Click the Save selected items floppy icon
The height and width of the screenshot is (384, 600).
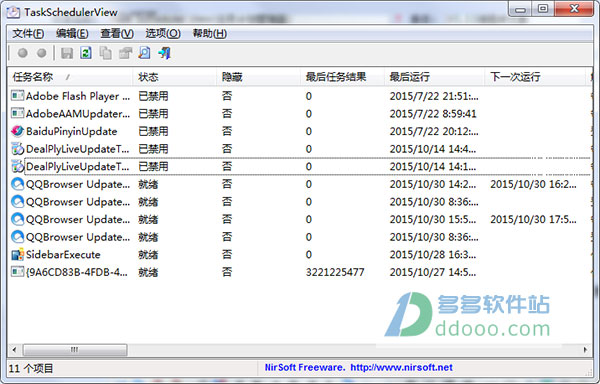pos(67,53)
